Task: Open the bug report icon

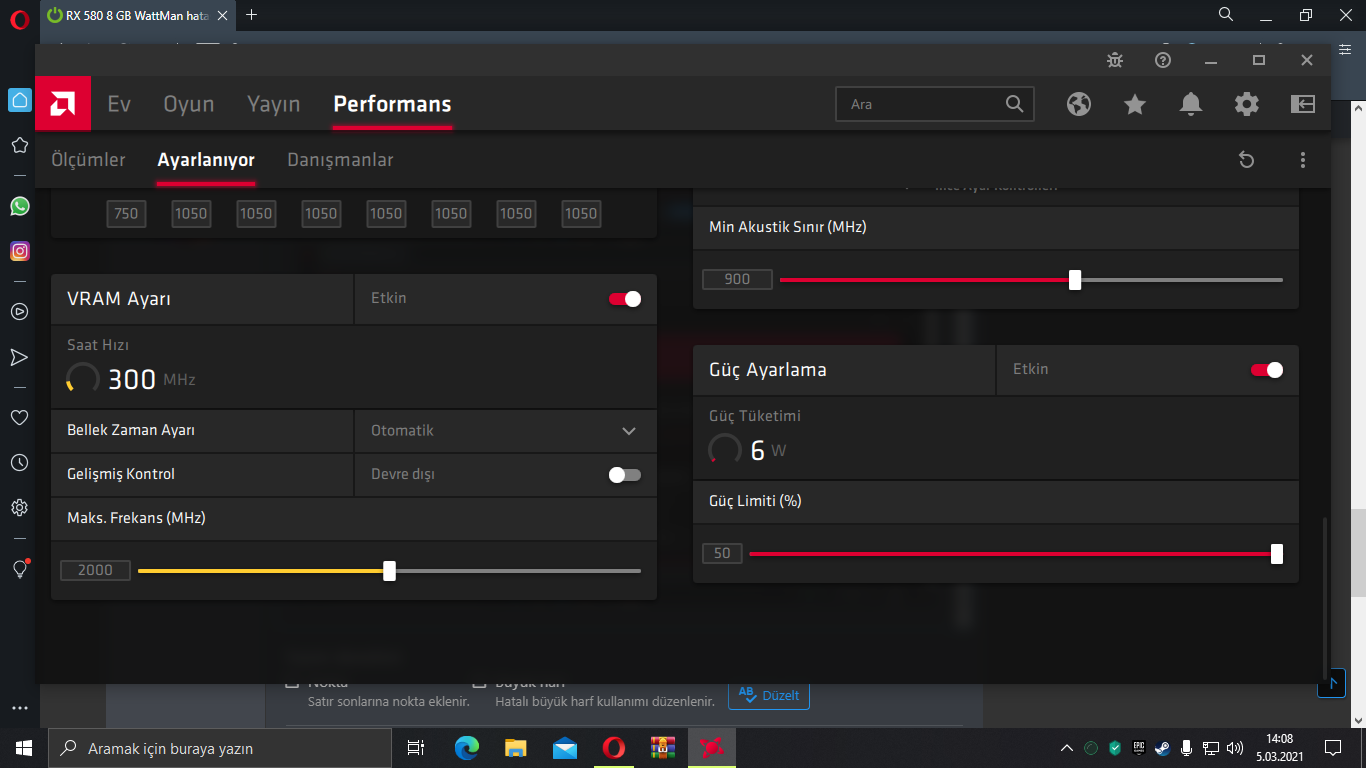Action: [x=1115, y=60]
